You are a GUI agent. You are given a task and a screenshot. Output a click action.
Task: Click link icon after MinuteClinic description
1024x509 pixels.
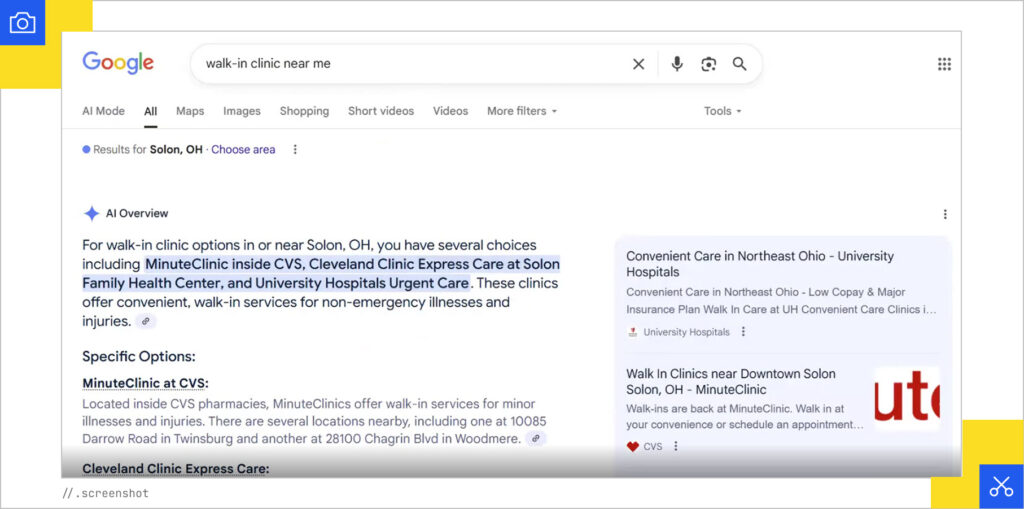[536, 439]
